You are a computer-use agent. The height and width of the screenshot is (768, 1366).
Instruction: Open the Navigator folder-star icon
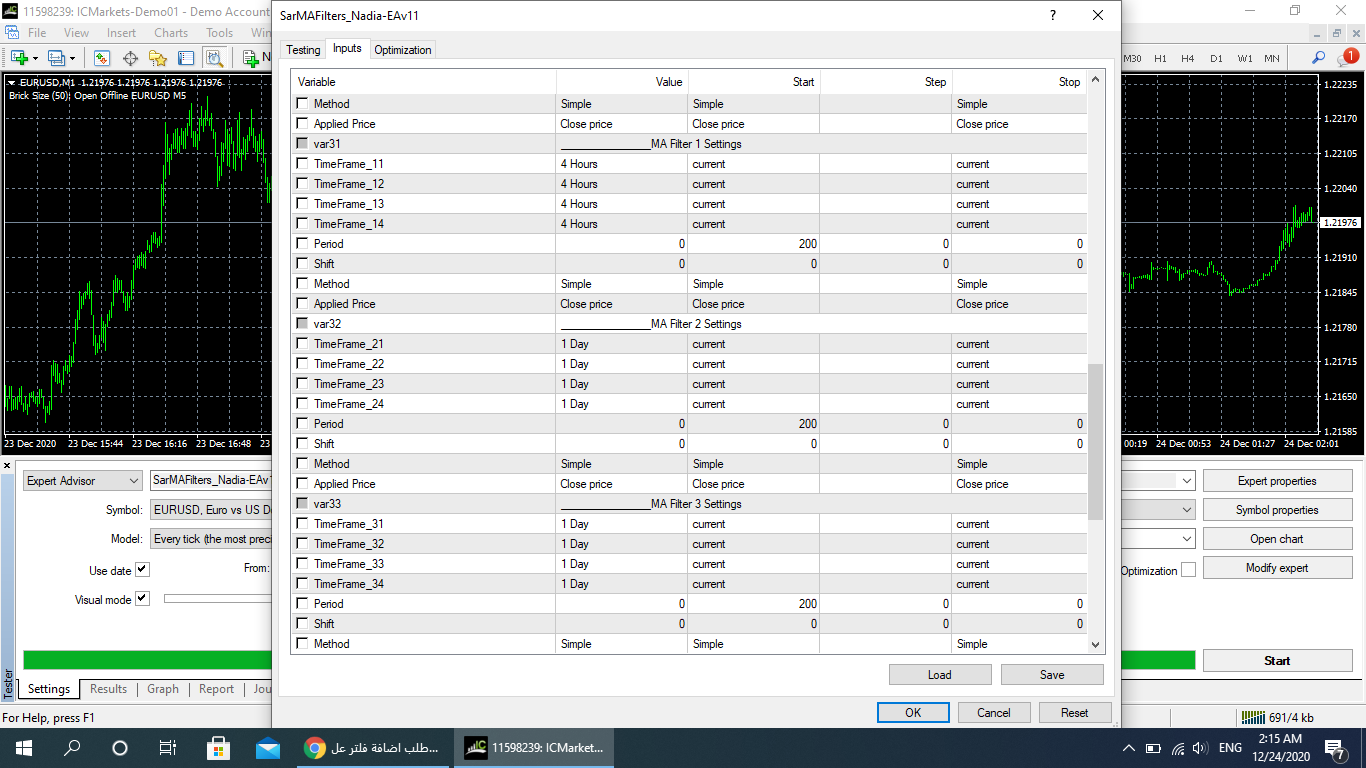coord(158,58)
